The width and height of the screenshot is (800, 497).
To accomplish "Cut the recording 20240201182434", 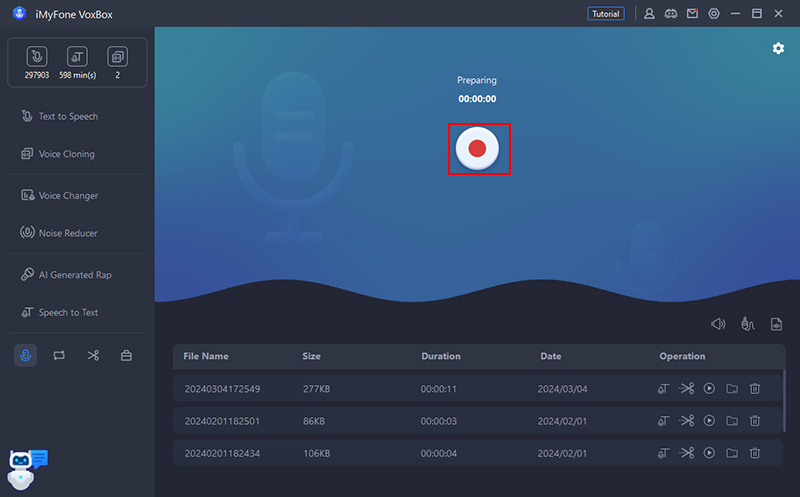I will coord(686,453).
